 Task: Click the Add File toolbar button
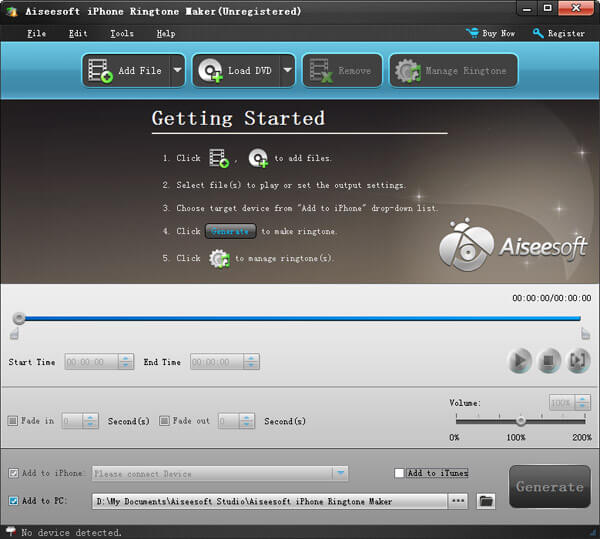coord(126,70)
